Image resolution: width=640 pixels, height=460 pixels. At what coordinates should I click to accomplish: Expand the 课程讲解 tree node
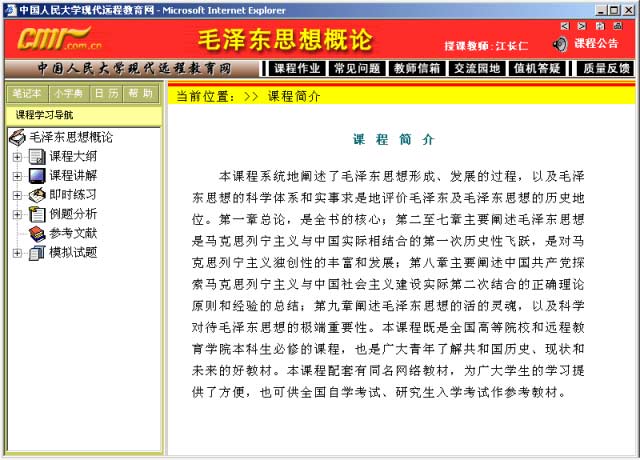[x=17, y=176]
